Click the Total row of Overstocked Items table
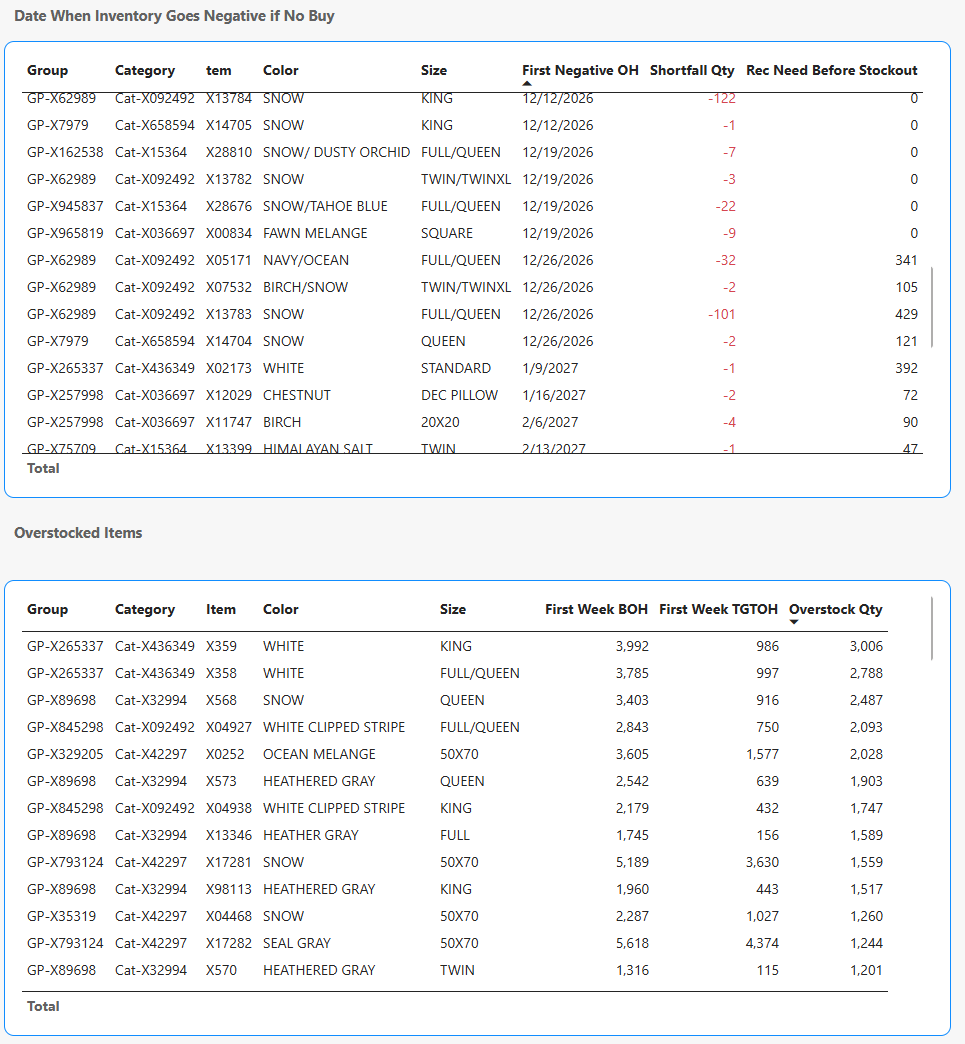 point(455,1006)
